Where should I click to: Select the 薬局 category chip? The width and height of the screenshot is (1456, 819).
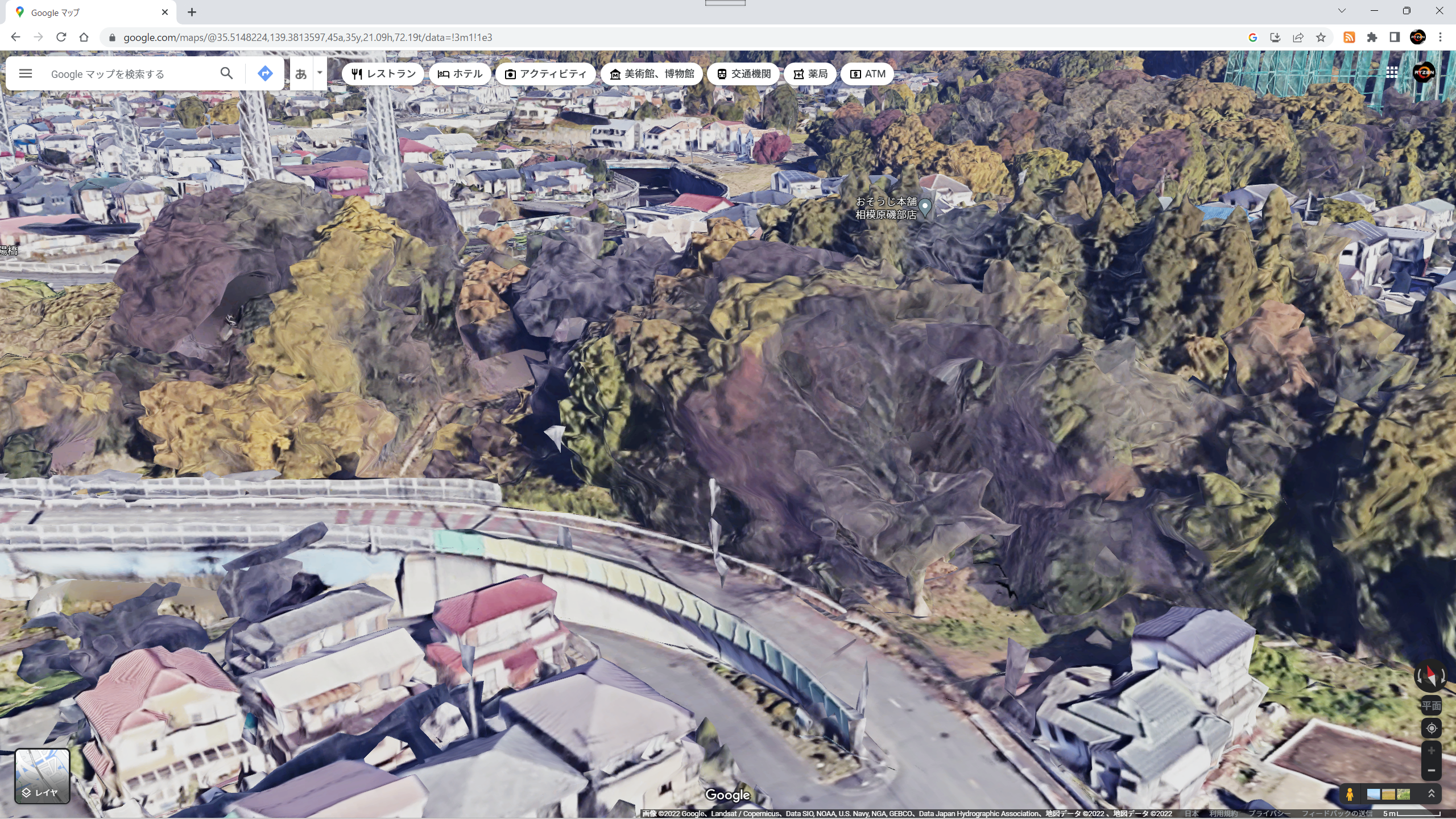pyautogui.click(x=810, y=74)
